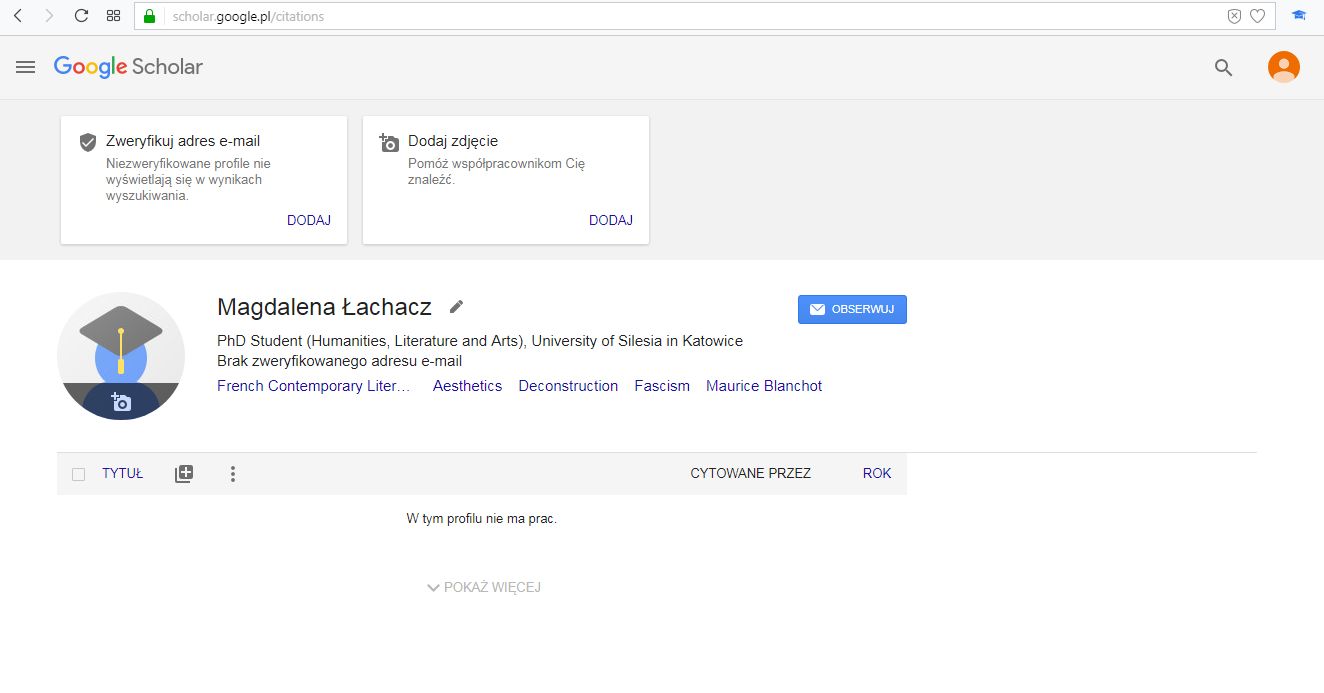Go back with the browser back arrow
1324x693 pixels.
pos(18,16)
